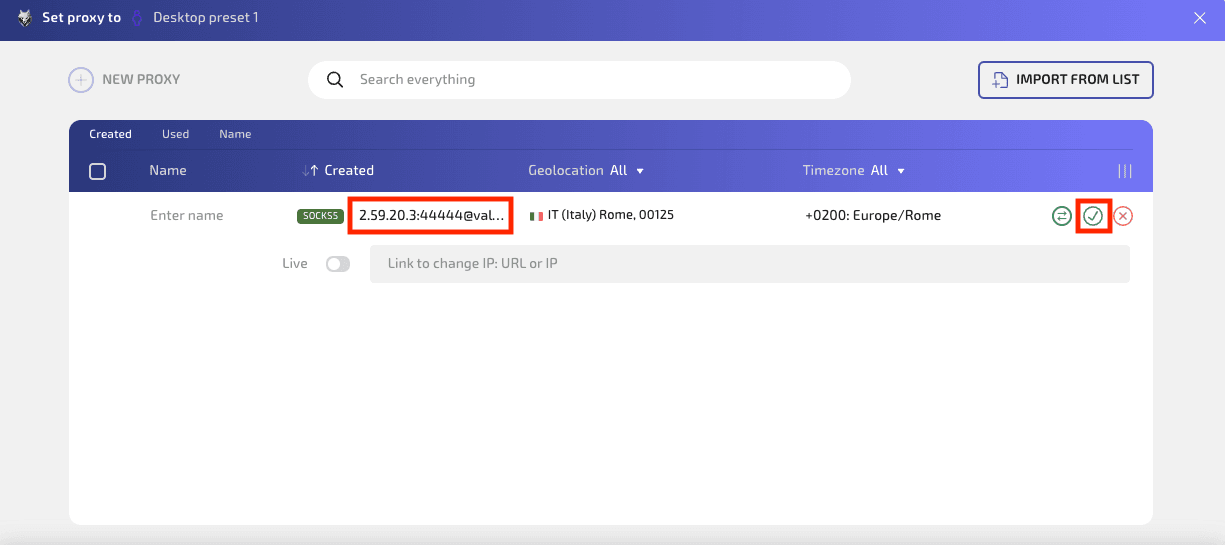This screenshot has height=545, width=1225.
Task: Click the plus circle New Proxy icon
Action: [81, 80]
